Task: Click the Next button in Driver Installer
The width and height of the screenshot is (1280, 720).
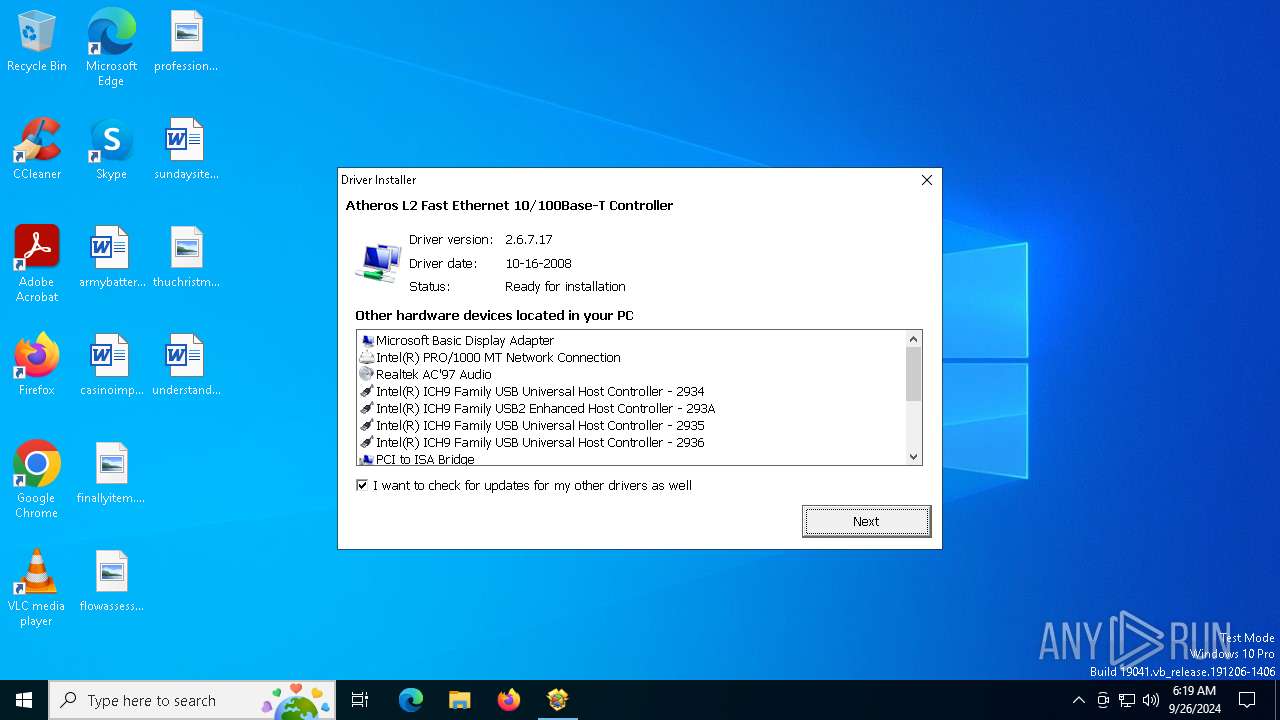Action: pos(866,521)
